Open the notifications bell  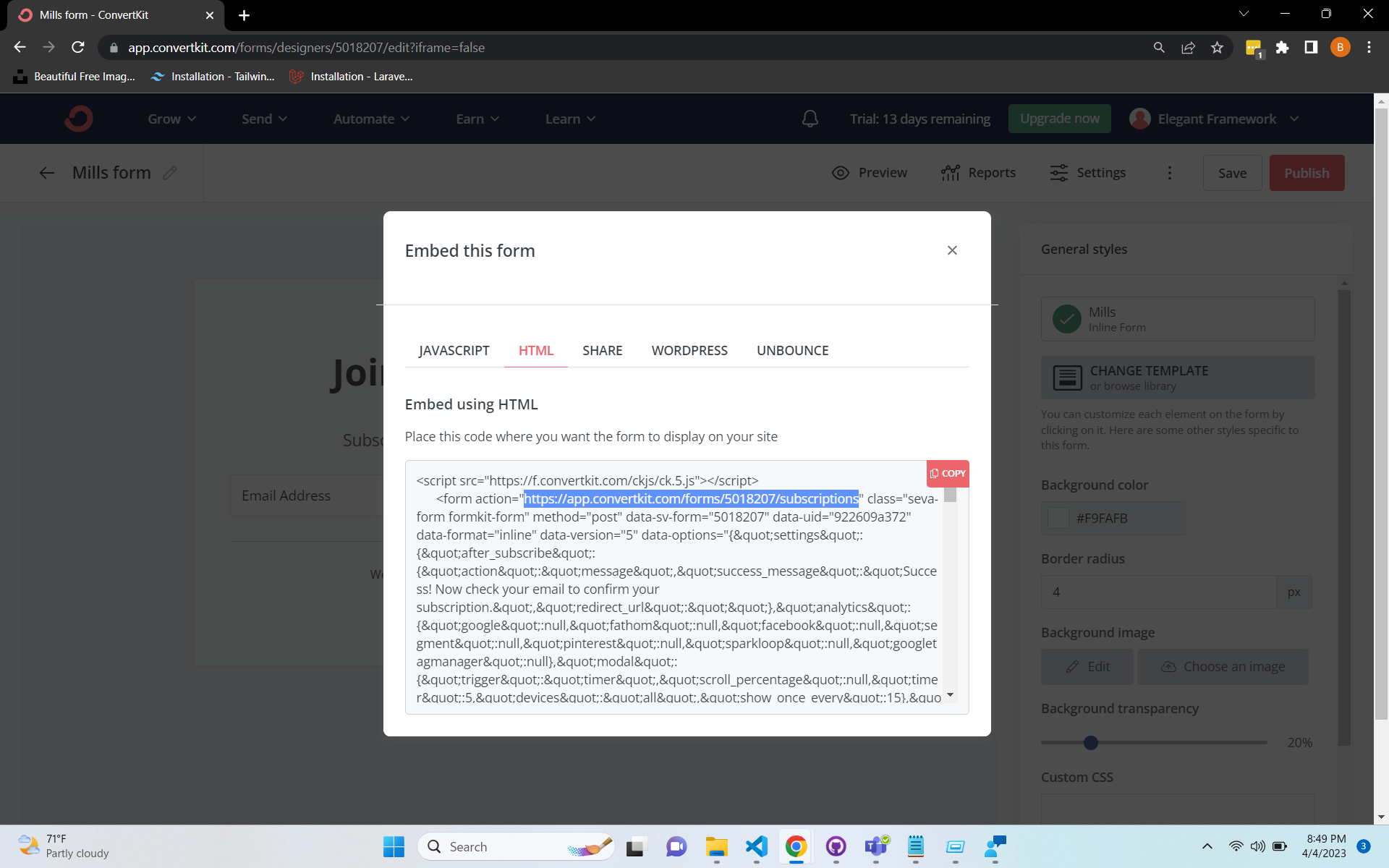click(x=810, y=118)
